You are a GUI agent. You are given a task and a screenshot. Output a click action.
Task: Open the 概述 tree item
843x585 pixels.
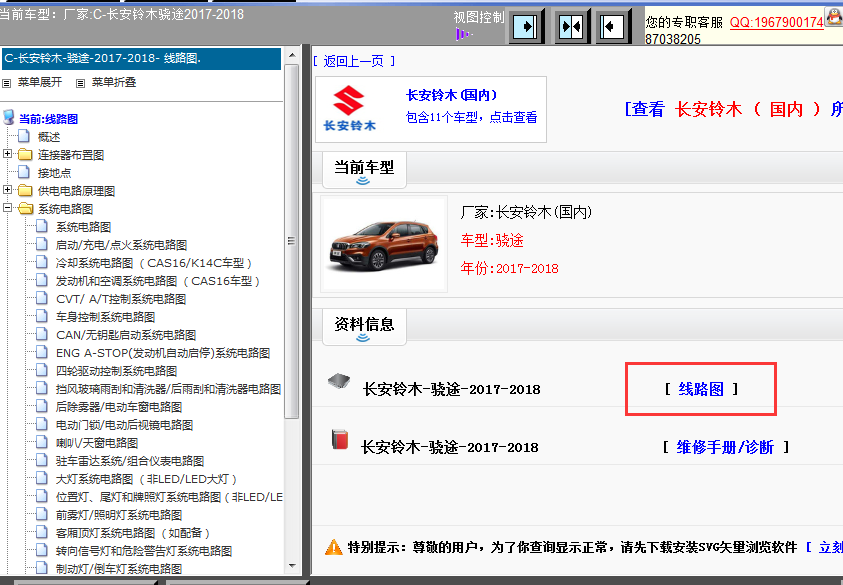(48, 137)
